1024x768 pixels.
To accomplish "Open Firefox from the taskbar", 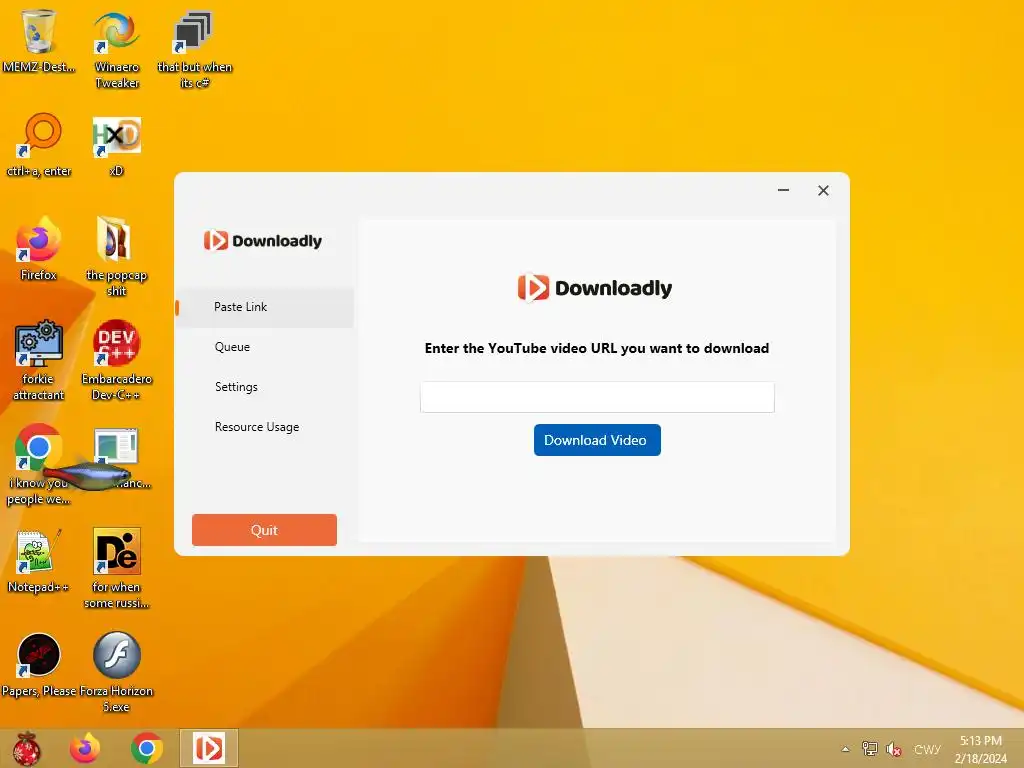I will pos(85,748).
